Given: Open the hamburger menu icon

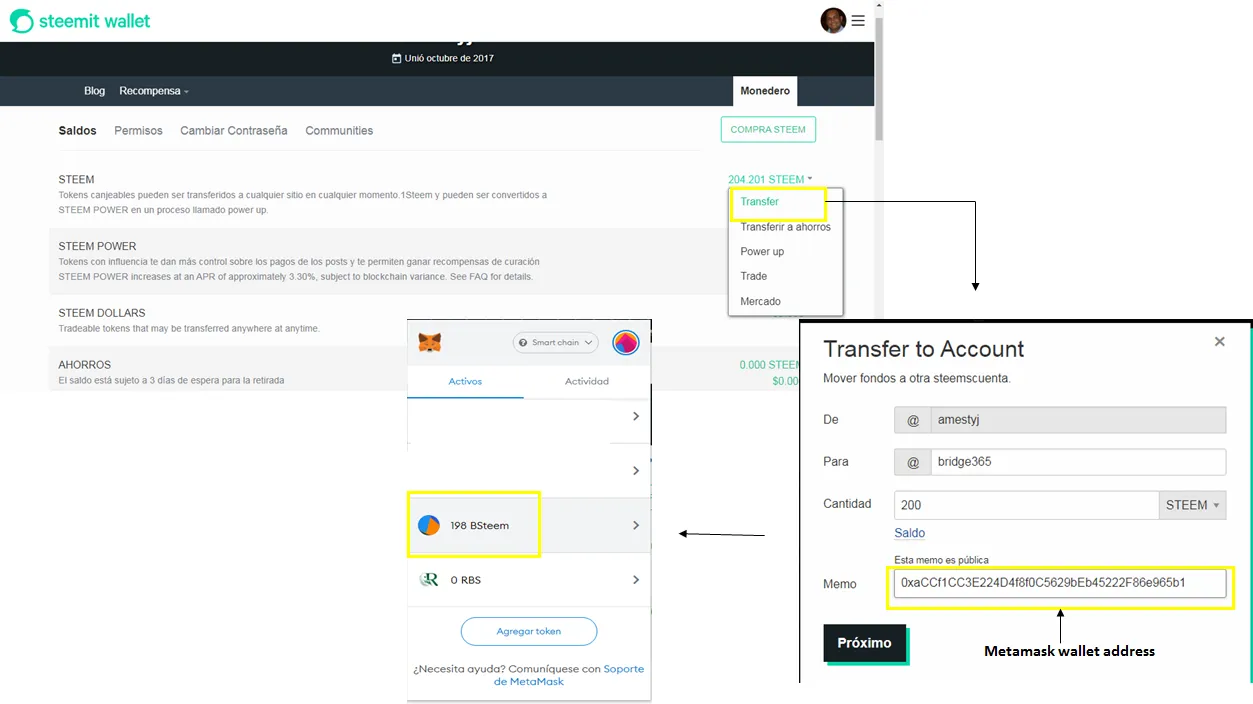Looking at the screenshot, I should [858, 20].
